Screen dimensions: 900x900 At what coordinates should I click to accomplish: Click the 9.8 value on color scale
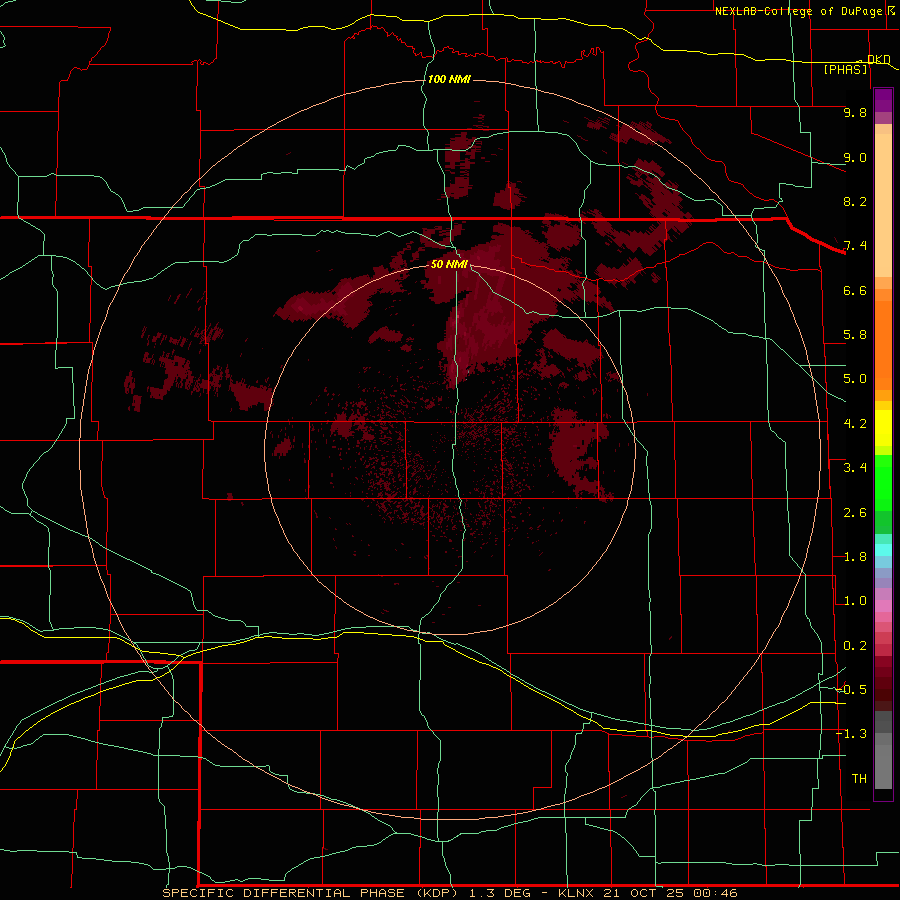pyautogui.click(x=855, y=112)
